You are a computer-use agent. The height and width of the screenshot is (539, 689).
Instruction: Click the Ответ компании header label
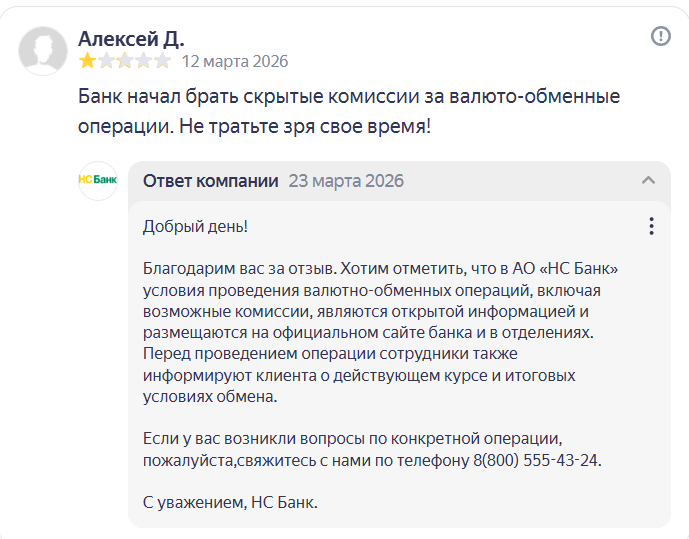210,181
